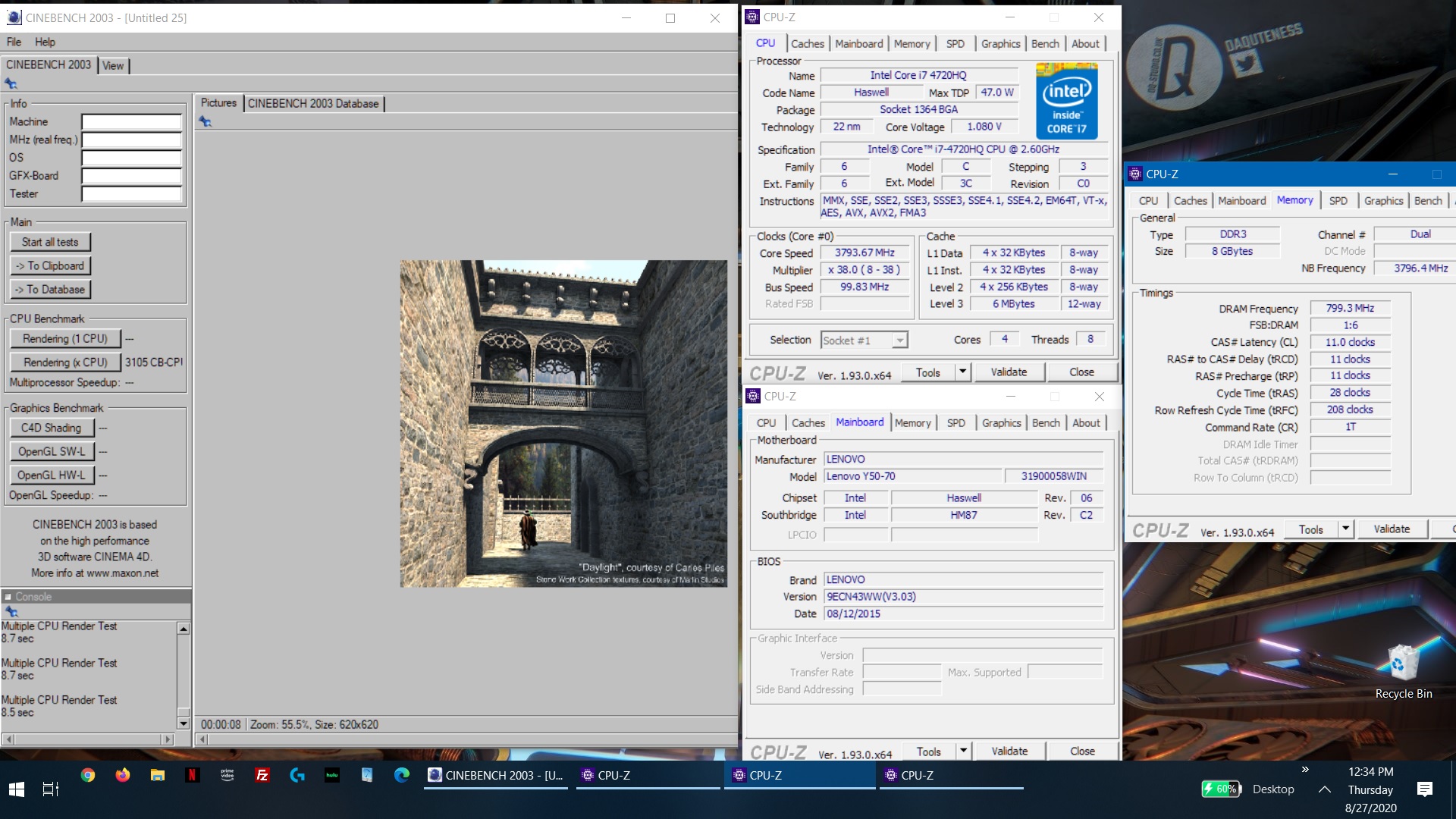1456x819 pixels.
Task: Click the console horizontal scrollbar right arrow
Action: 168,739
